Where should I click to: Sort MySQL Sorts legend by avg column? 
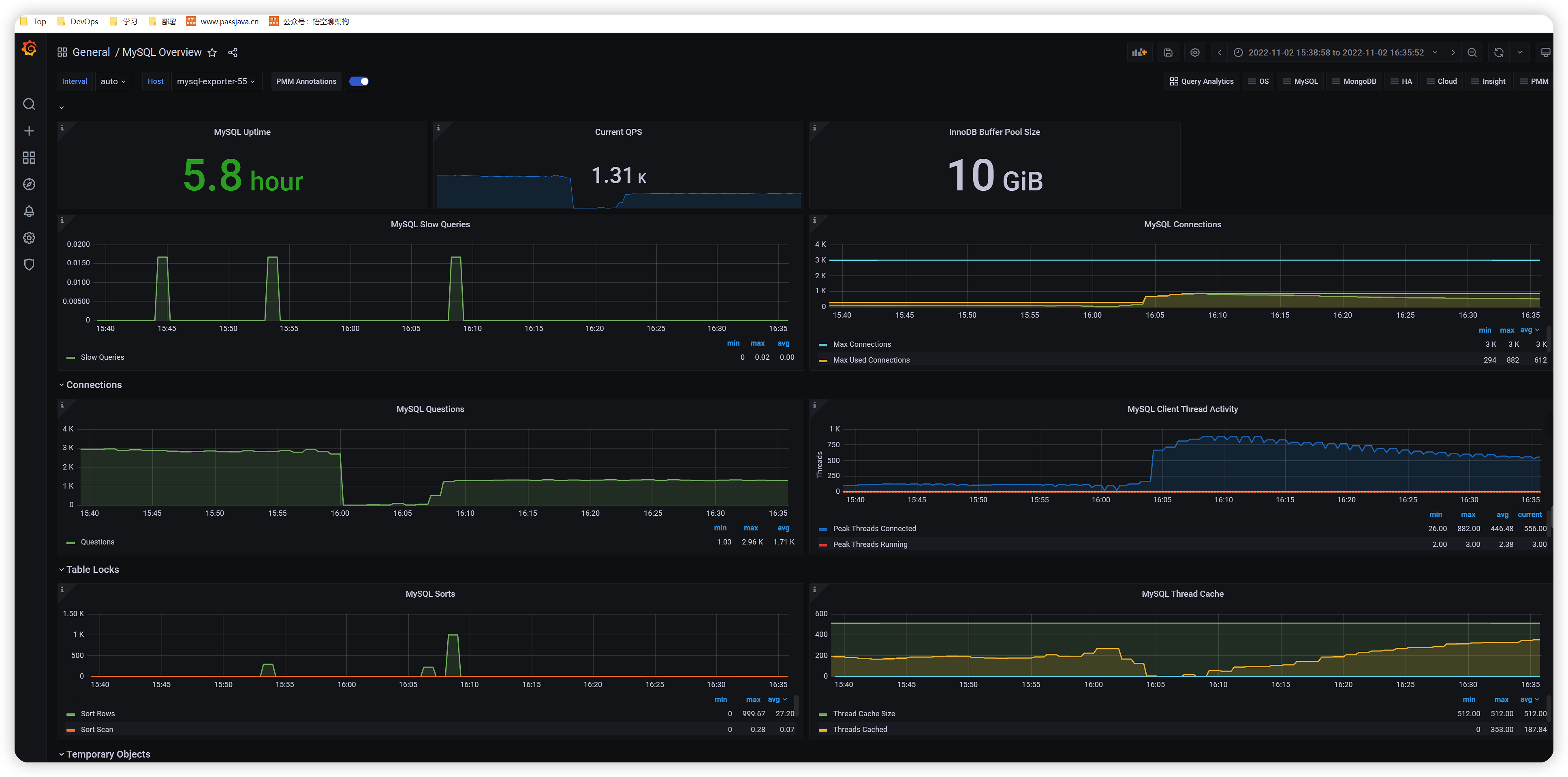click(x=777, y=700)
